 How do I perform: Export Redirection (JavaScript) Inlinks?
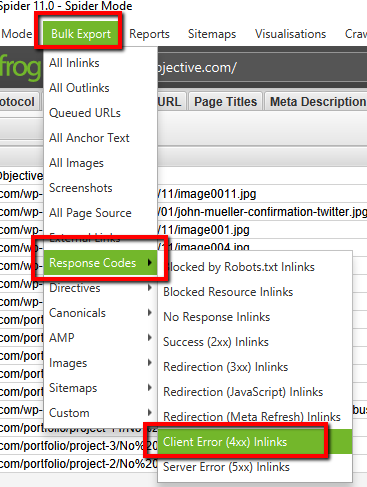pos(255,392)
